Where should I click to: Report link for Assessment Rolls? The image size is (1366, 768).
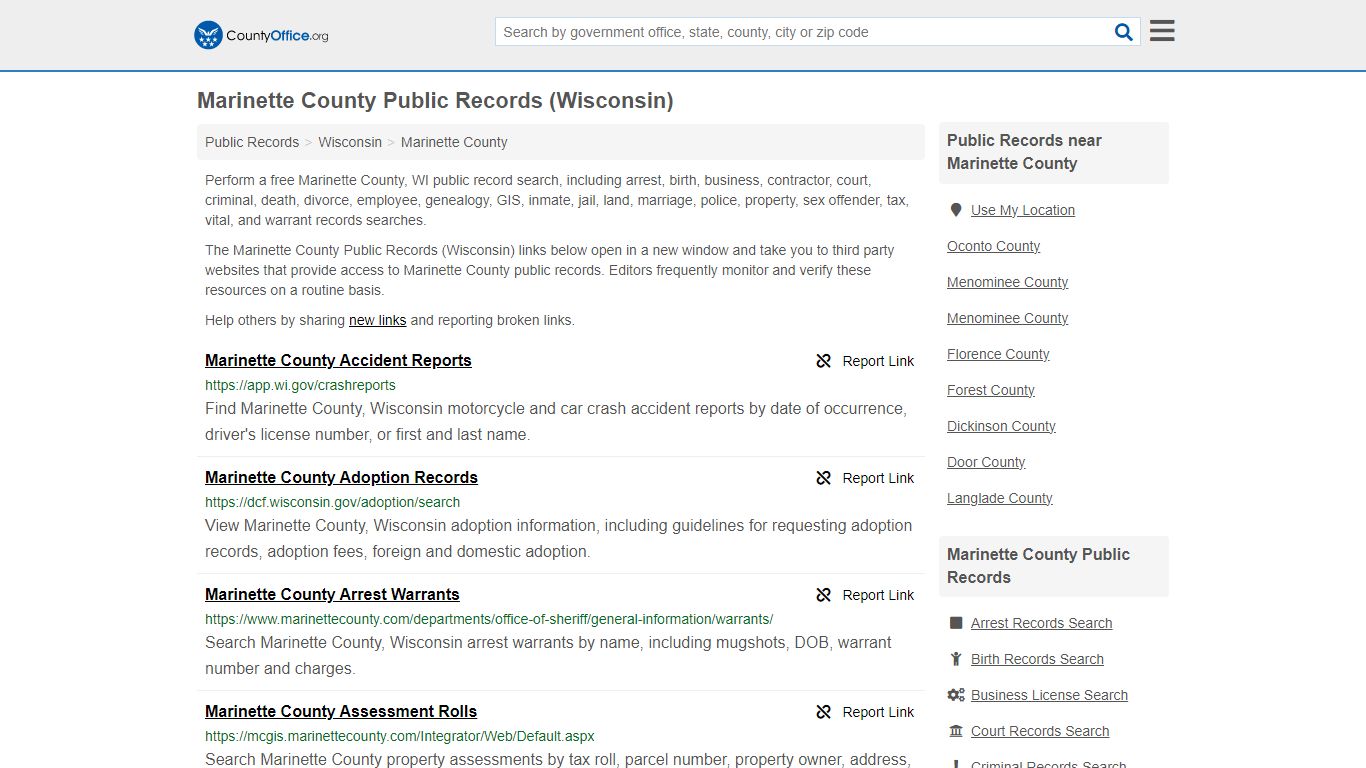pos(878,712)
